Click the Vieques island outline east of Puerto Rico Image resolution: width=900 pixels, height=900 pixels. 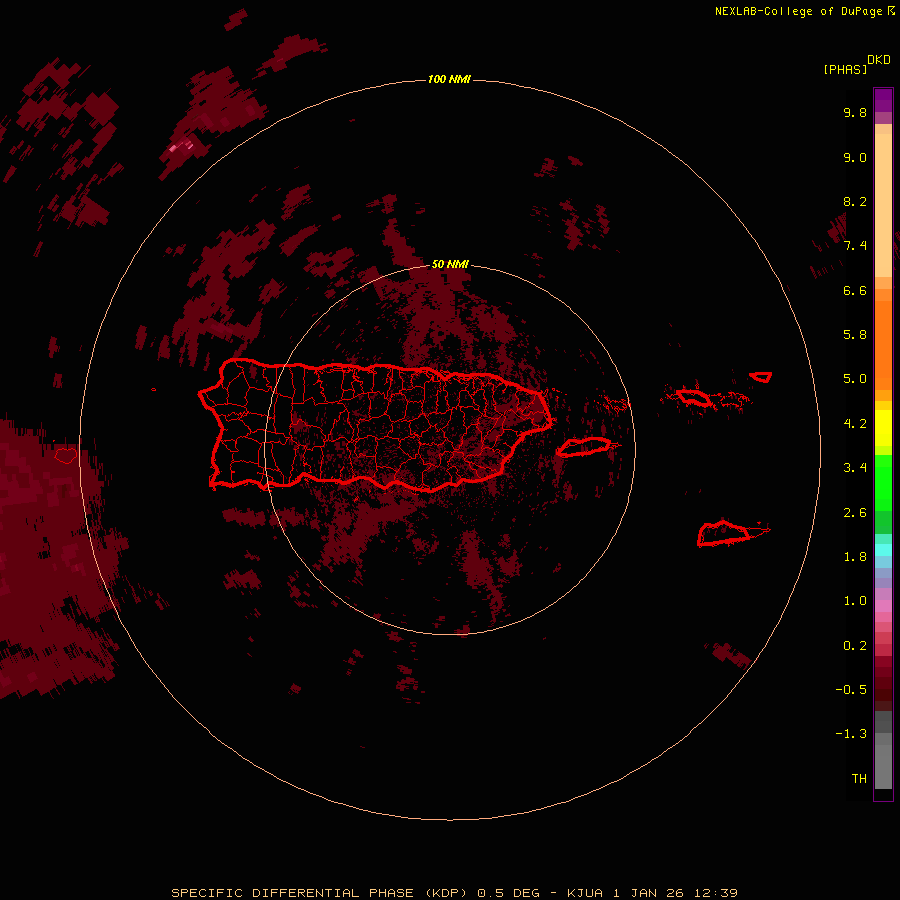[584, 447]
